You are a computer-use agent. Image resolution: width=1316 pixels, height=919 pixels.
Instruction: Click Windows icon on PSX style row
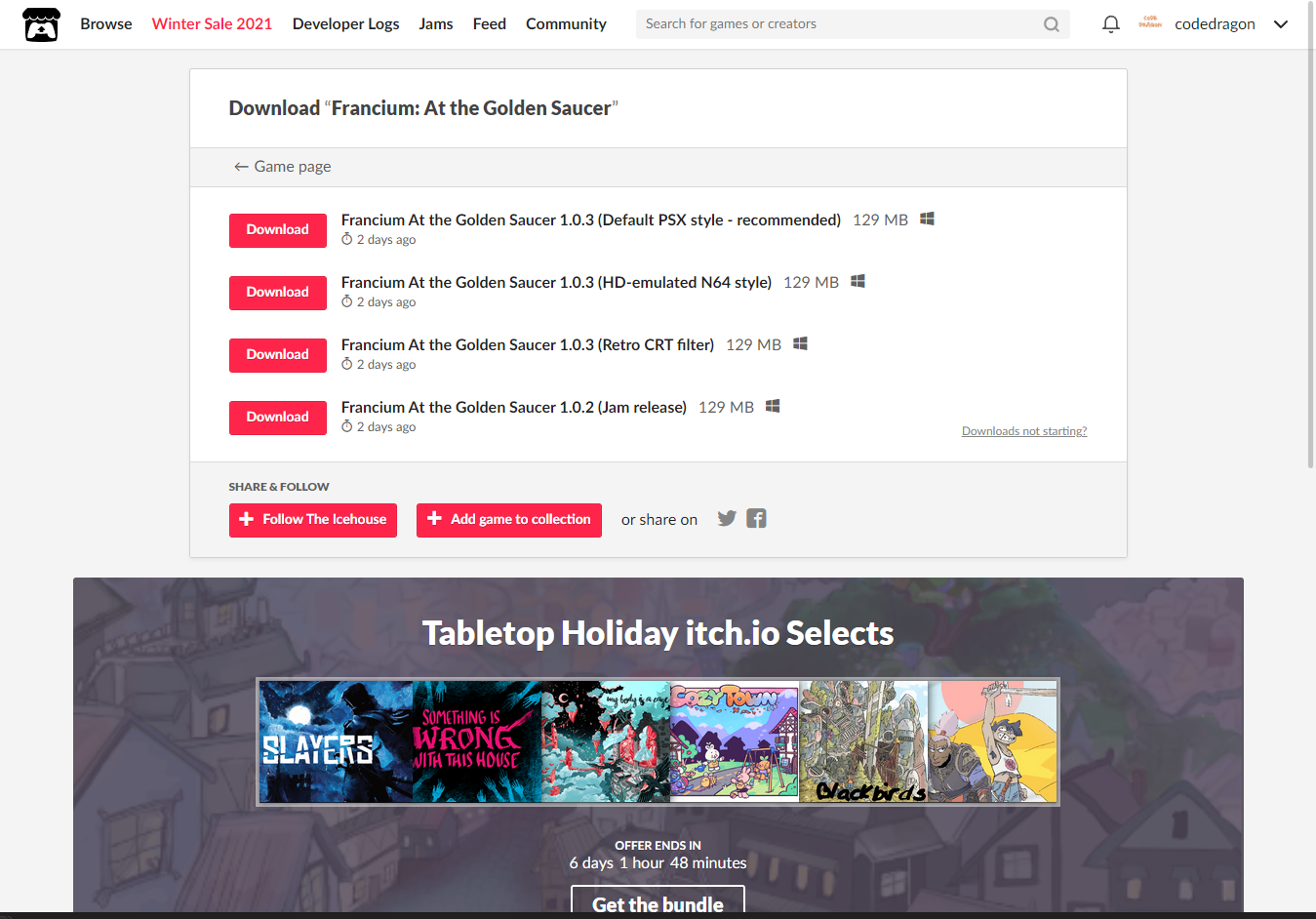927,220
